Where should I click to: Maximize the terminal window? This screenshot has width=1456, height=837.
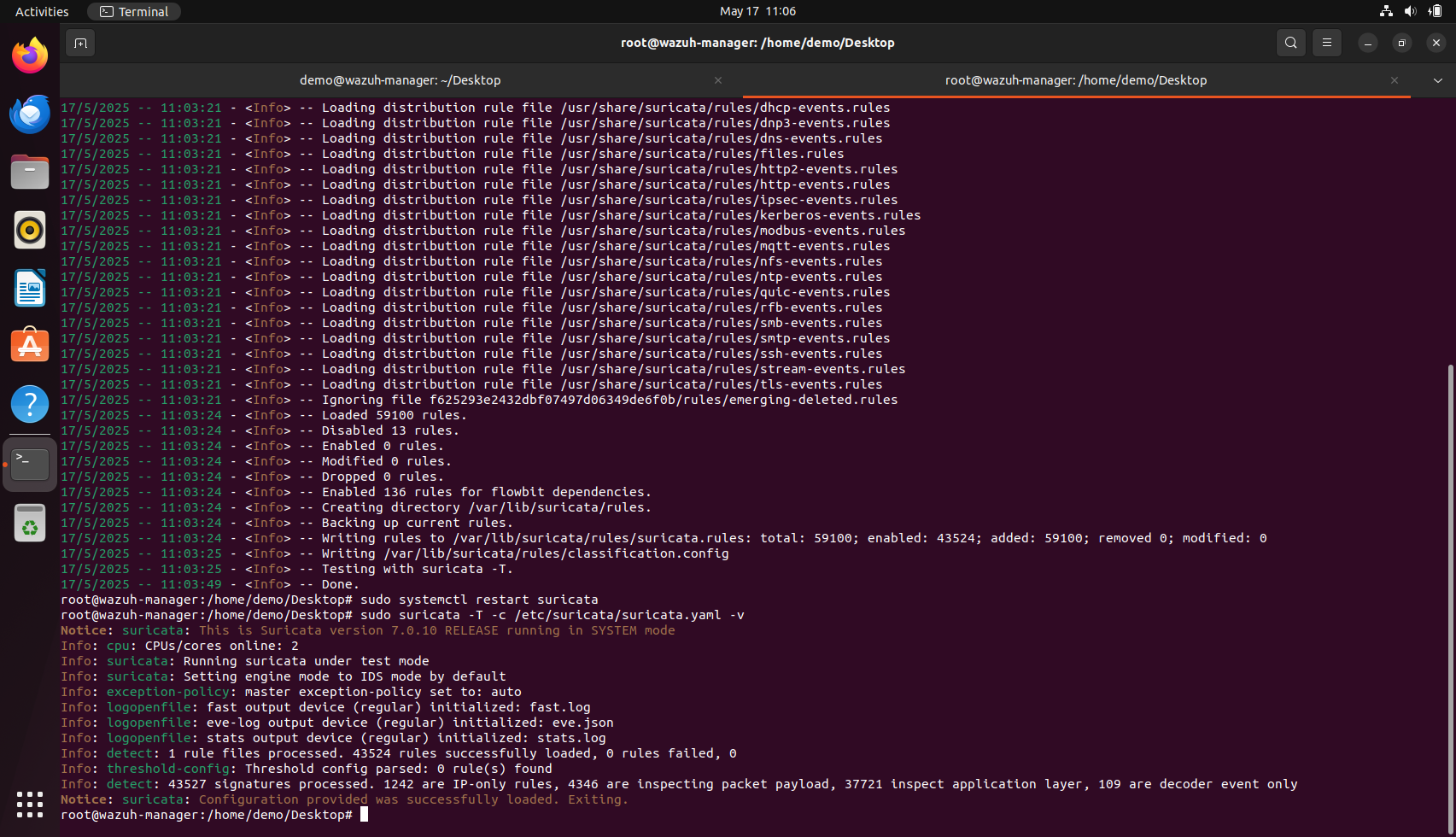coord(1402,43)
